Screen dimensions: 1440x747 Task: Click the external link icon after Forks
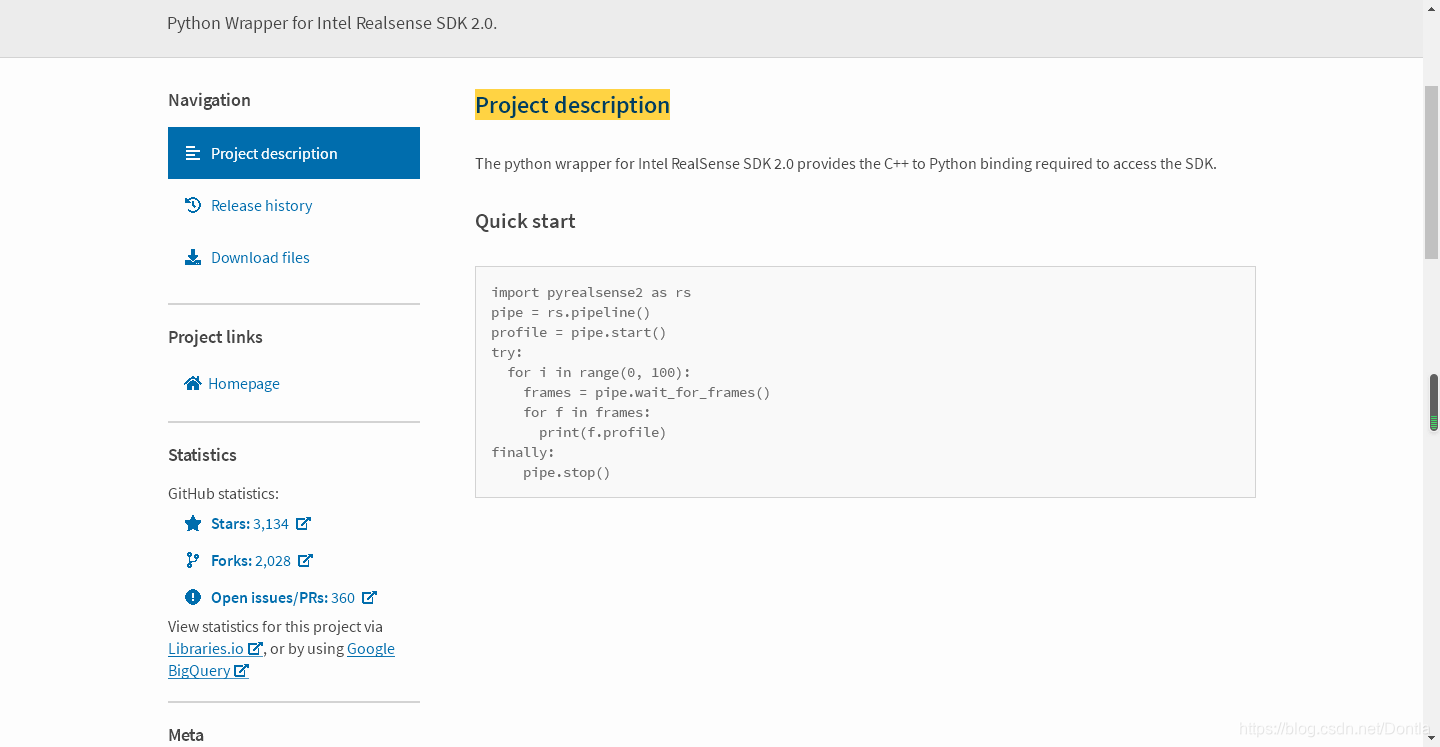[x=306, y=560]
